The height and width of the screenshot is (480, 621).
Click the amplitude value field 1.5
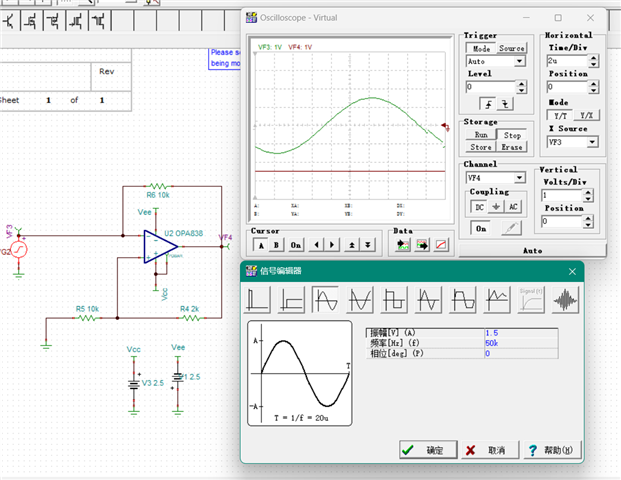pyautogui.click(x=506, y=332)
